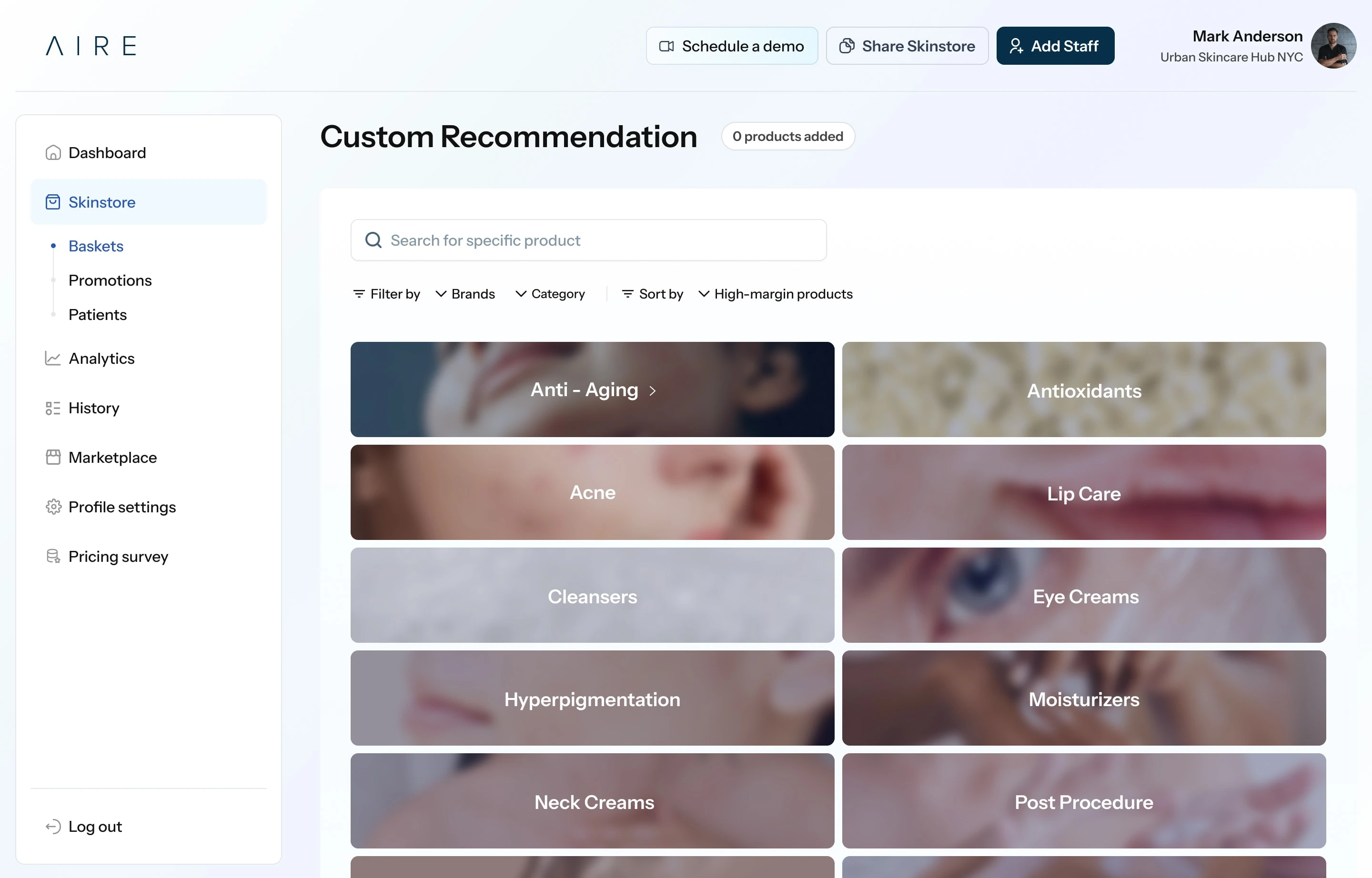Open the Promotions submenu item

pyautogui.click(x=110, y=280)
